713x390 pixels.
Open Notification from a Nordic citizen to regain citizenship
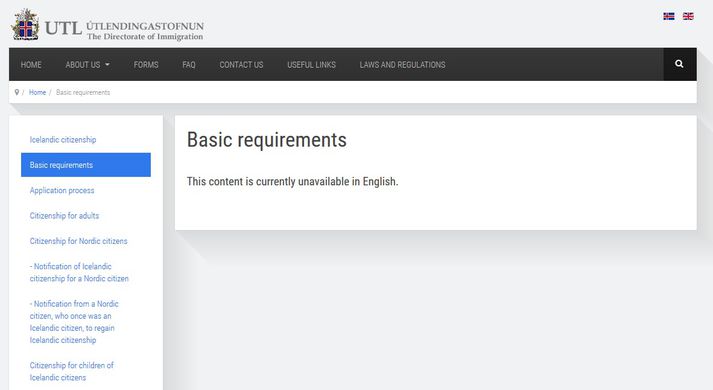74,322
